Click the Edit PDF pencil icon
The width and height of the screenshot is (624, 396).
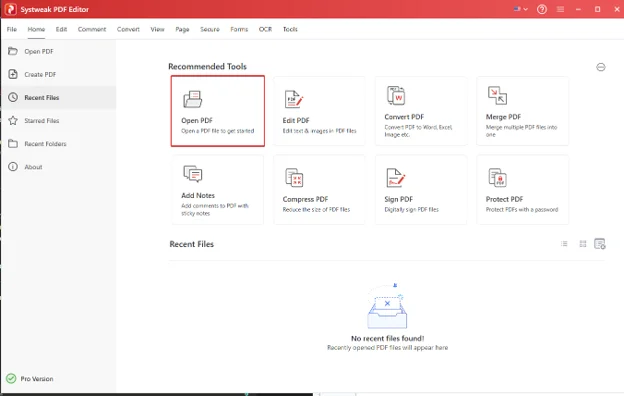(294, 99)
